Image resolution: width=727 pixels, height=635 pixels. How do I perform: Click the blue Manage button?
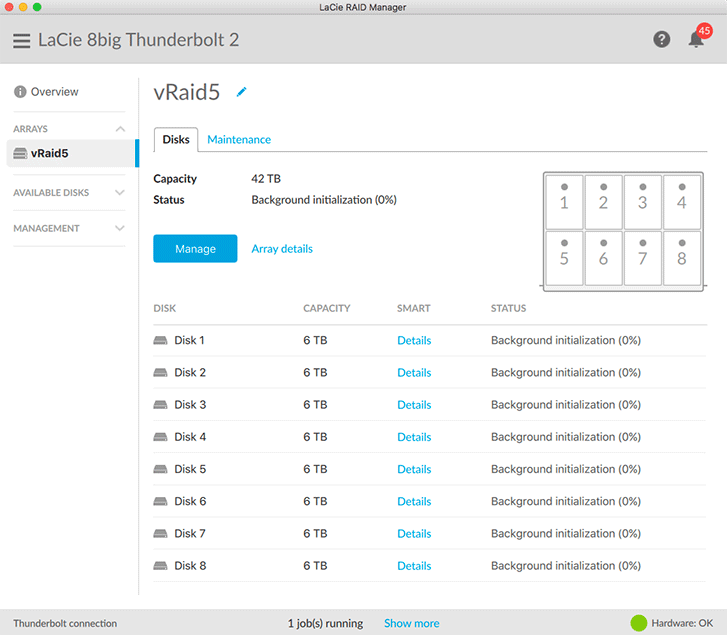(195, 248)
